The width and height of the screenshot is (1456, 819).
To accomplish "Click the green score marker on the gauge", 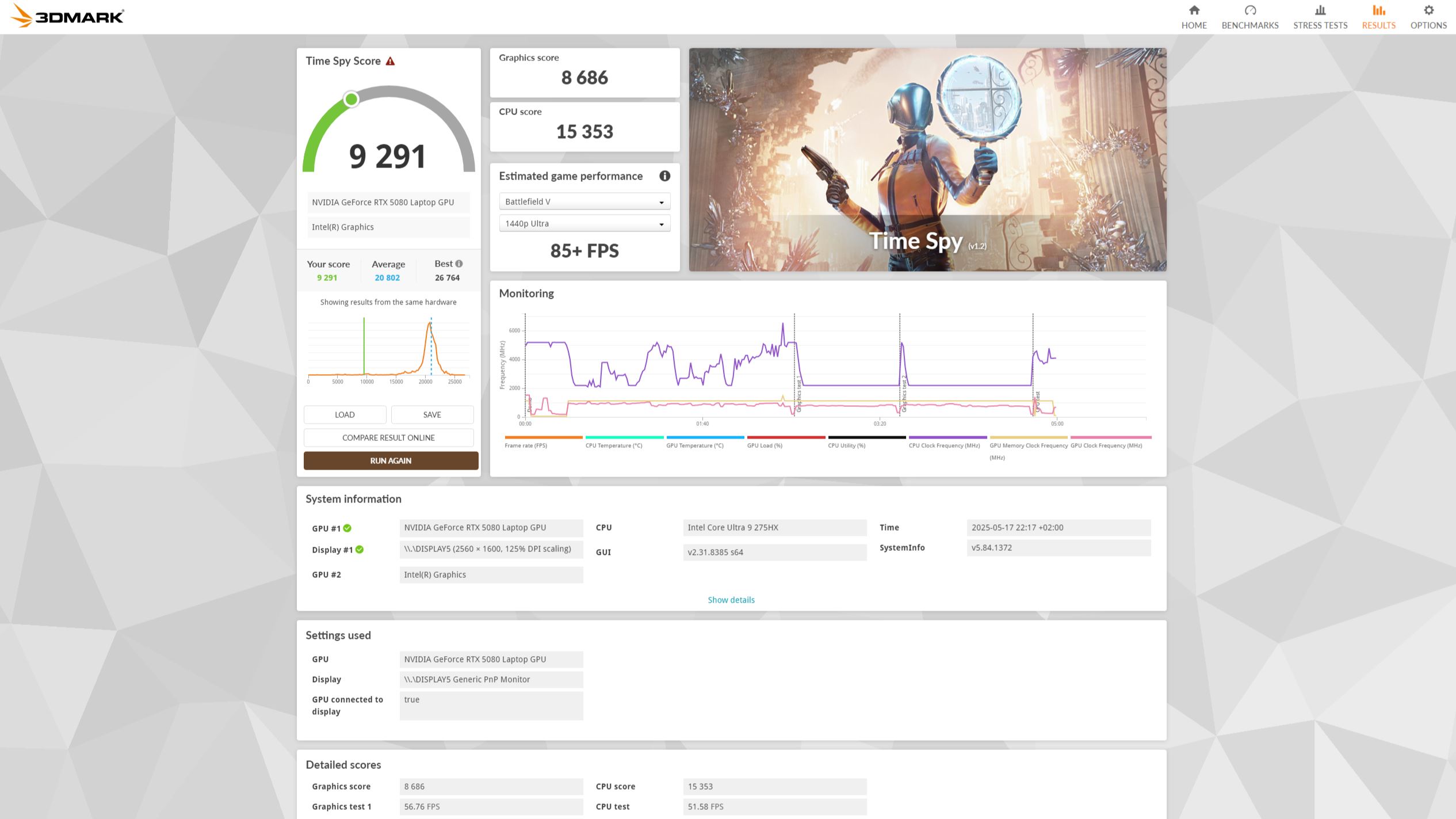I will tap(351, 100).
